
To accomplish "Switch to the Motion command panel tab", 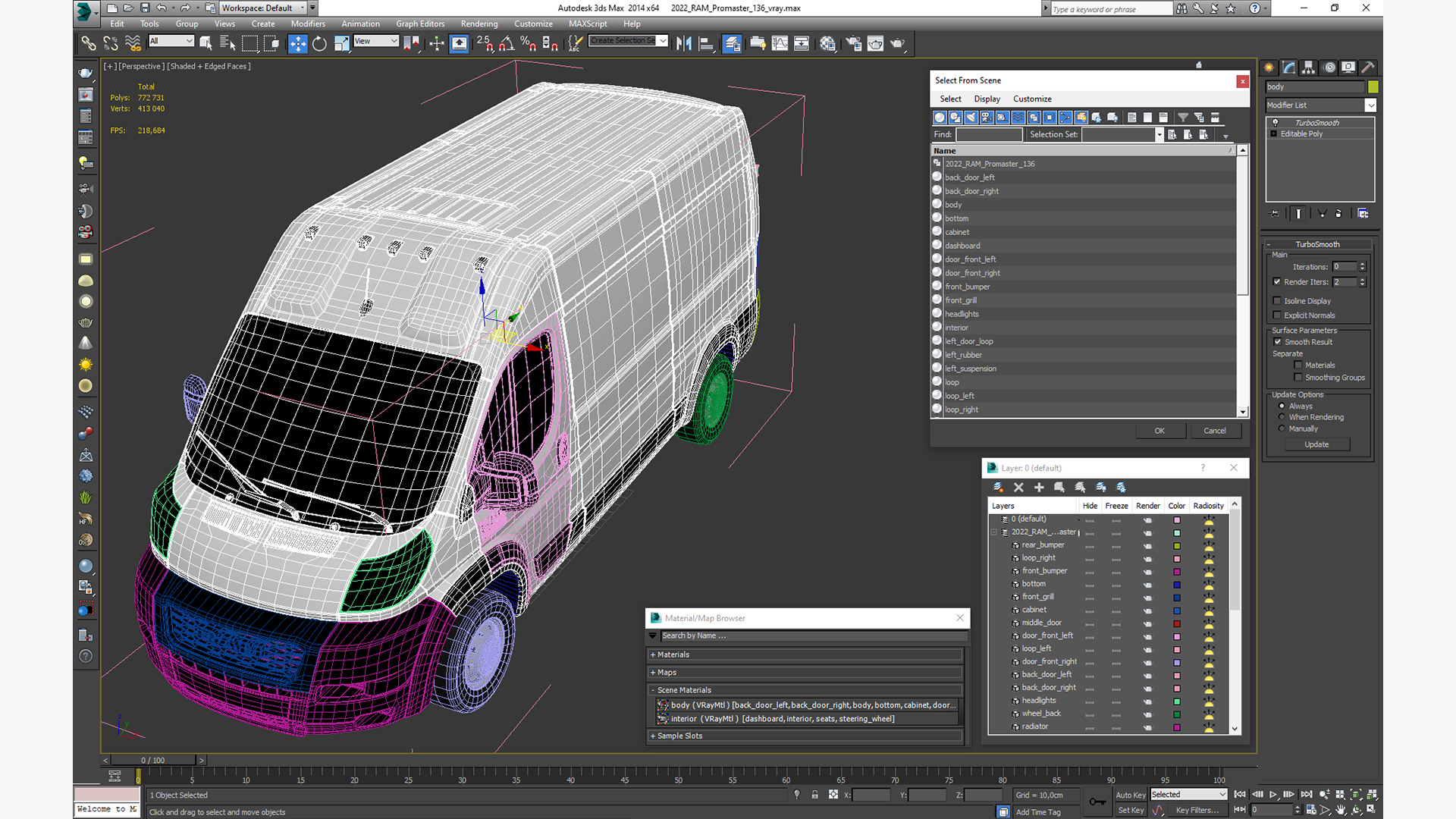I will pos(1329,67).
